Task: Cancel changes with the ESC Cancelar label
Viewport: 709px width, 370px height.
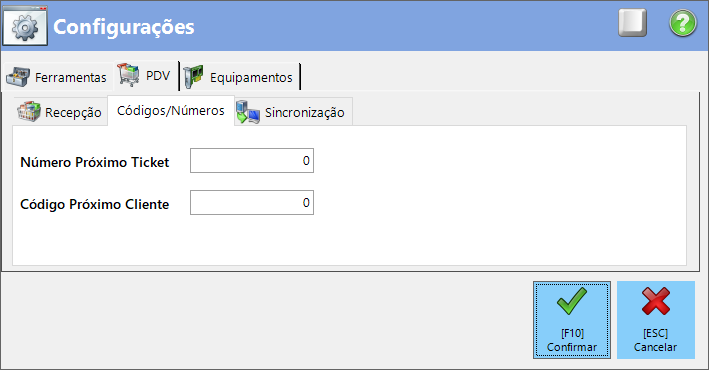Action: pyautogui.click(x=655, y=340)
